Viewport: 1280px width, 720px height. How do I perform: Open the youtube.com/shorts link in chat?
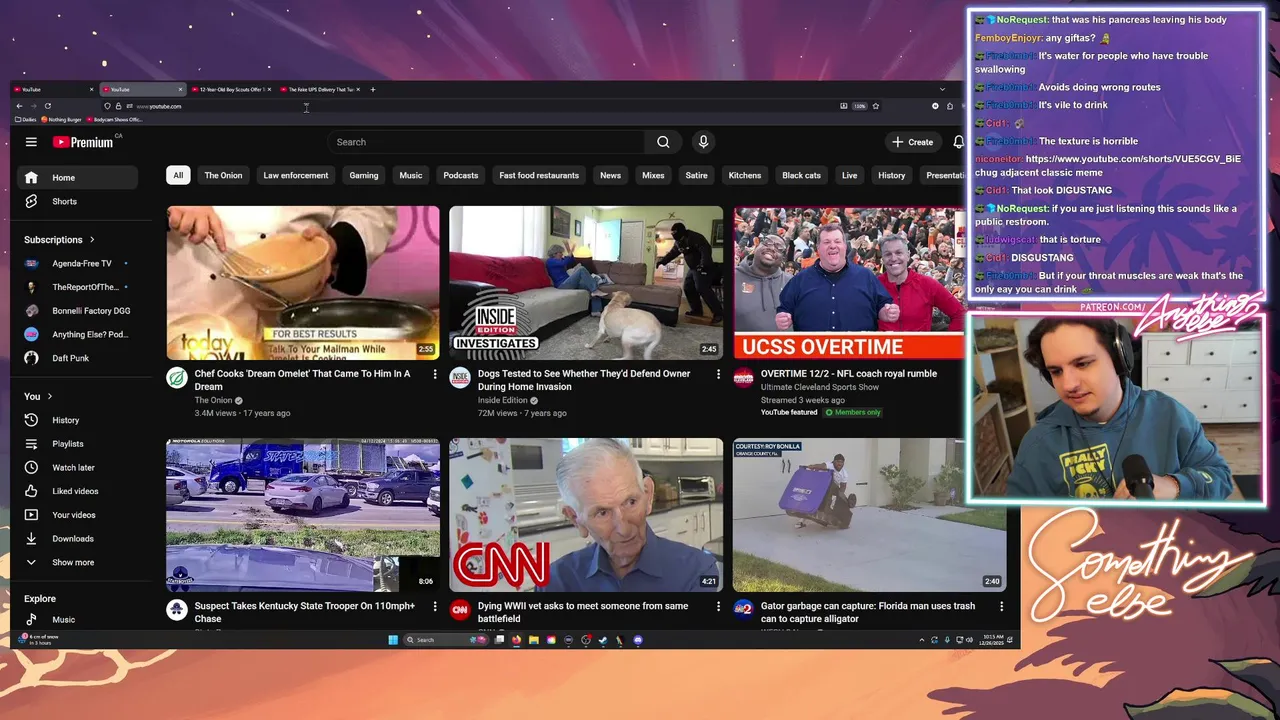click(1133, 159)
